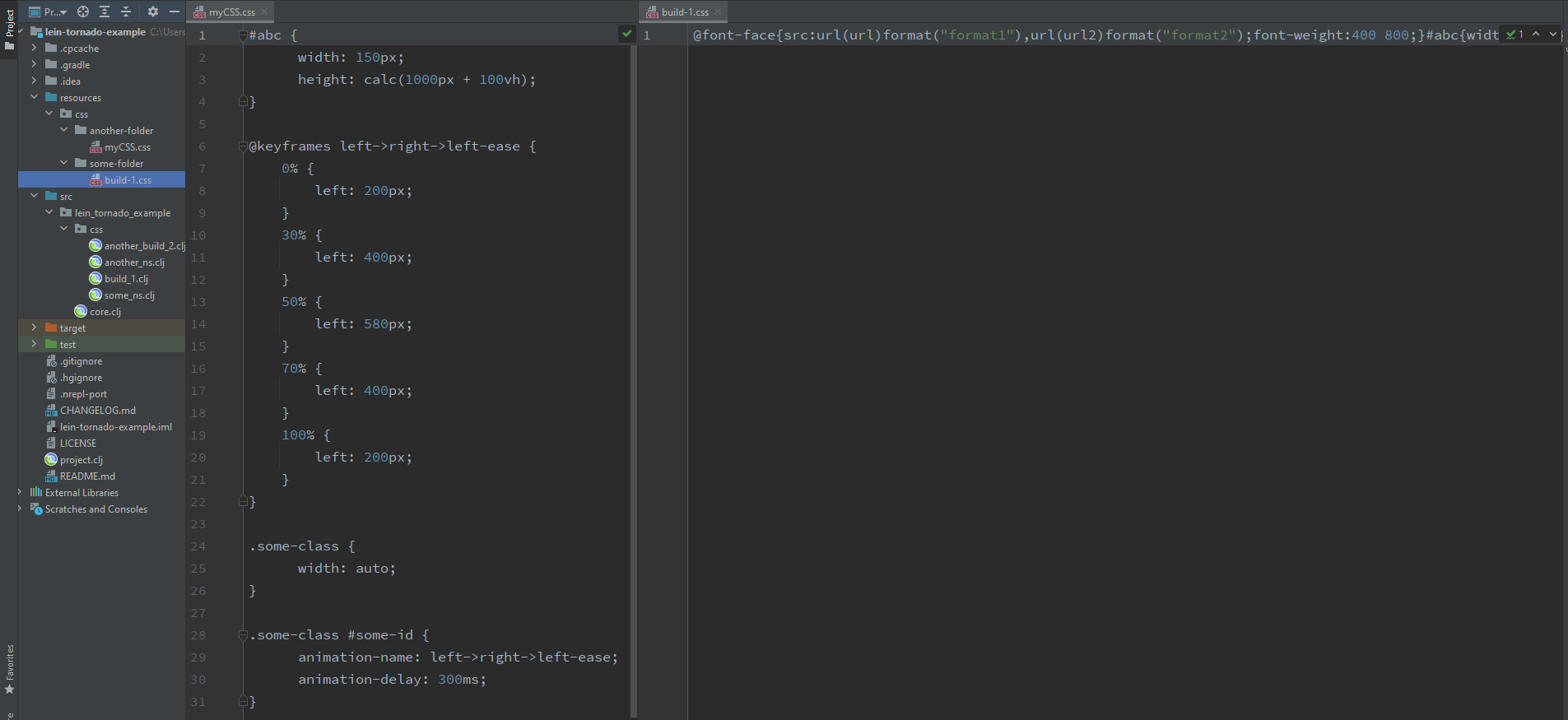The width and height of the screenshot is (1568, 720).
Task: Expand the target folder
Action: [x=34, y=327]
